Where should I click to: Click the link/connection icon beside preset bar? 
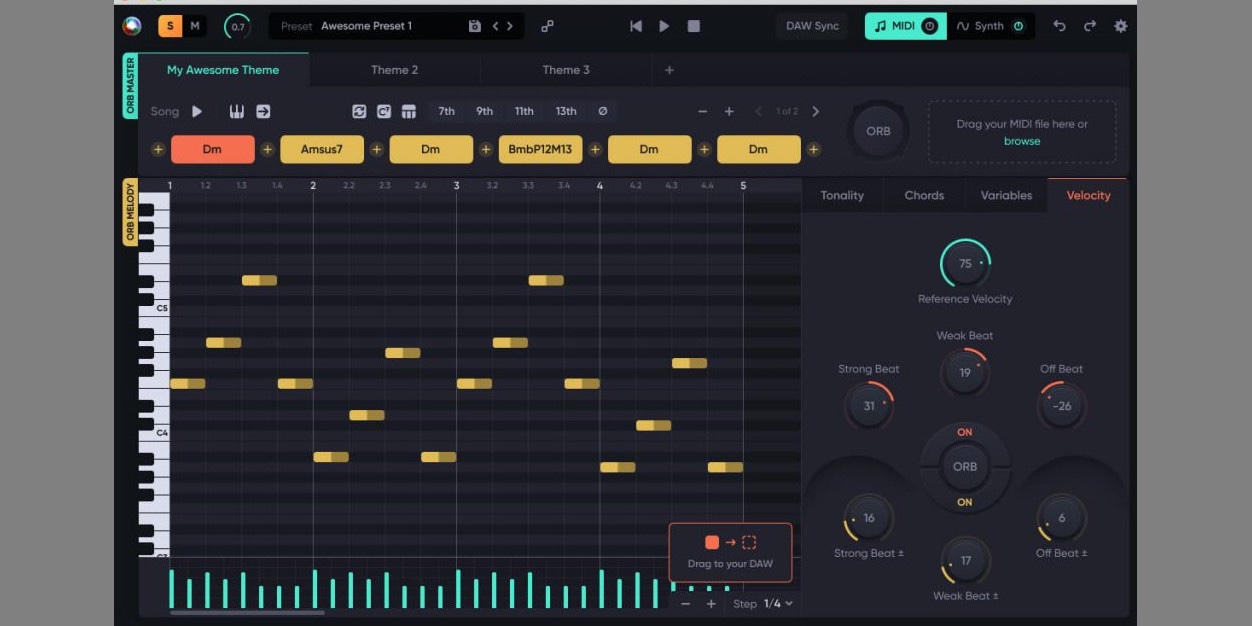(547, 26)
